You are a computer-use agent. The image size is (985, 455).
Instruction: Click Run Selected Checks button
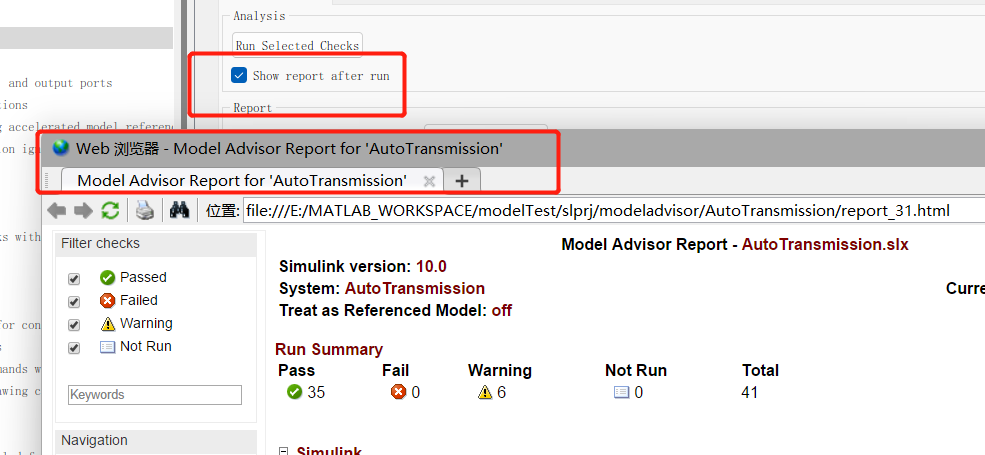coord(297,45)
